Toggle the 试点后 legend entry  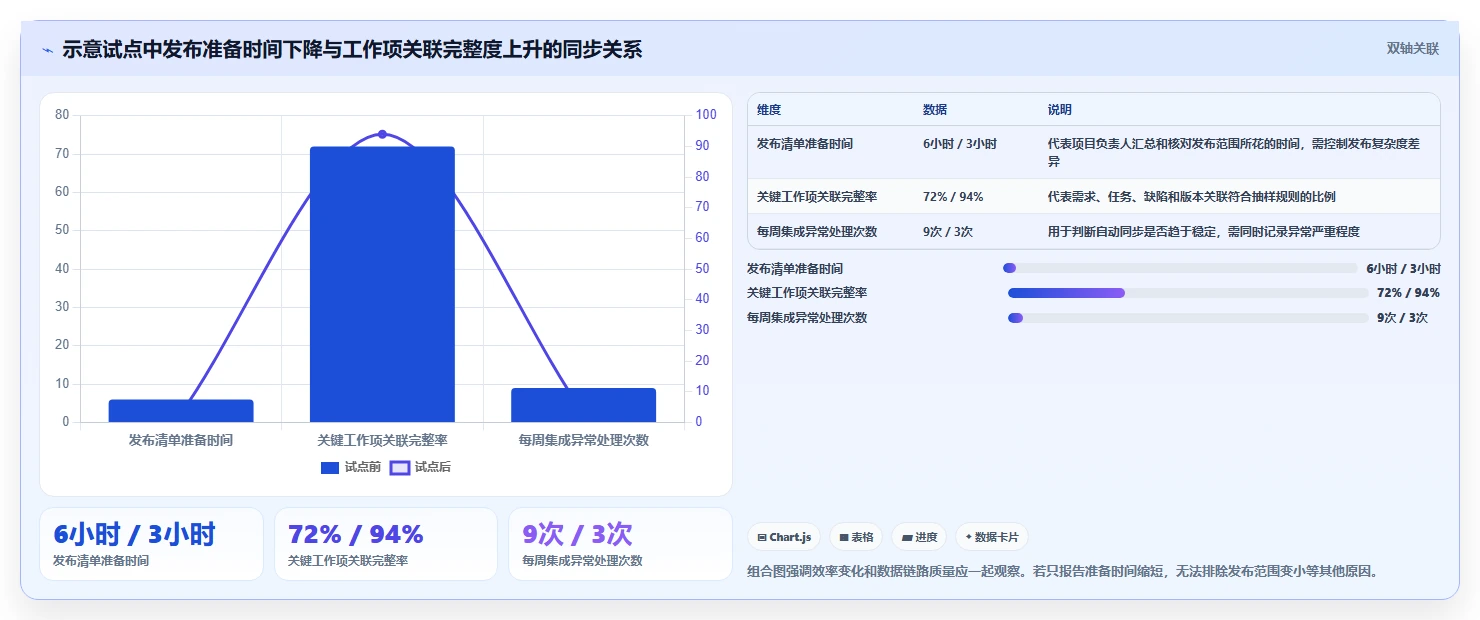click(420, 467)
